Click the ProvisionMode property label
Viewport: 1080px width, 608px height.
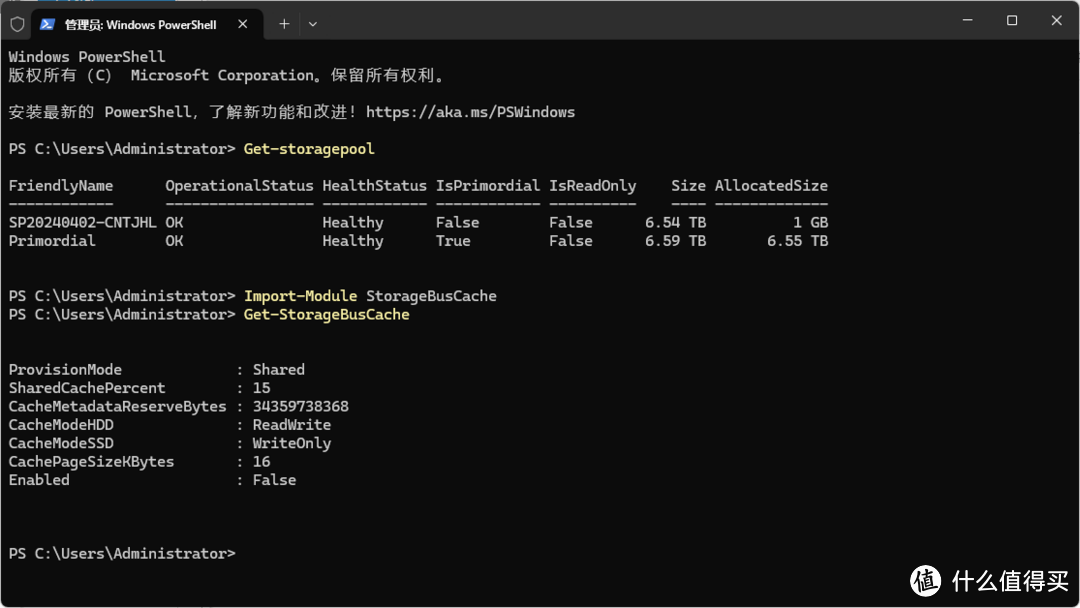tap(65, 370)
